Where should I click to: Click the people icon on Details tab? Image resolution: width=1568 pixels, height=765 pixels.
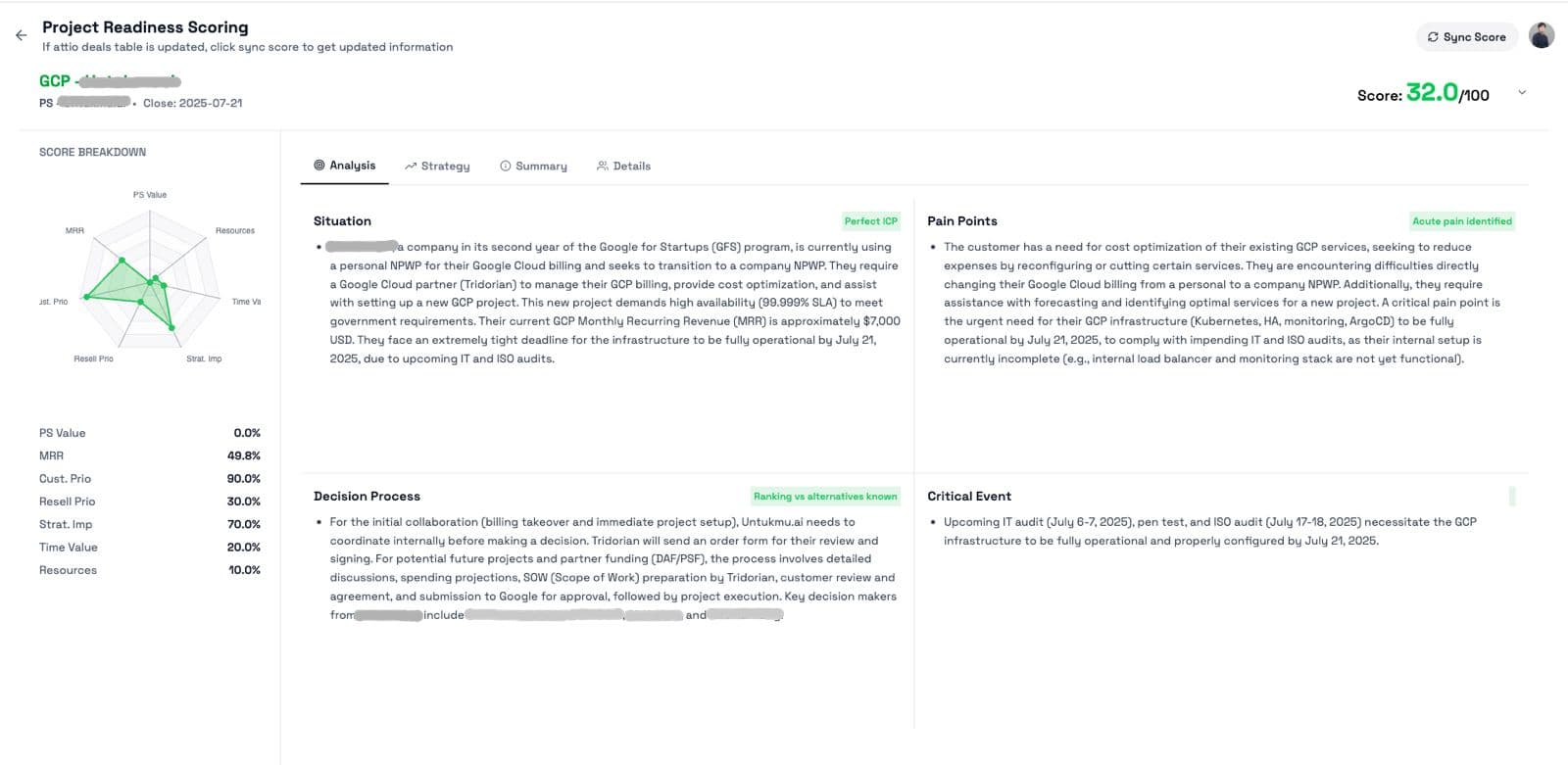coord(603,167)
